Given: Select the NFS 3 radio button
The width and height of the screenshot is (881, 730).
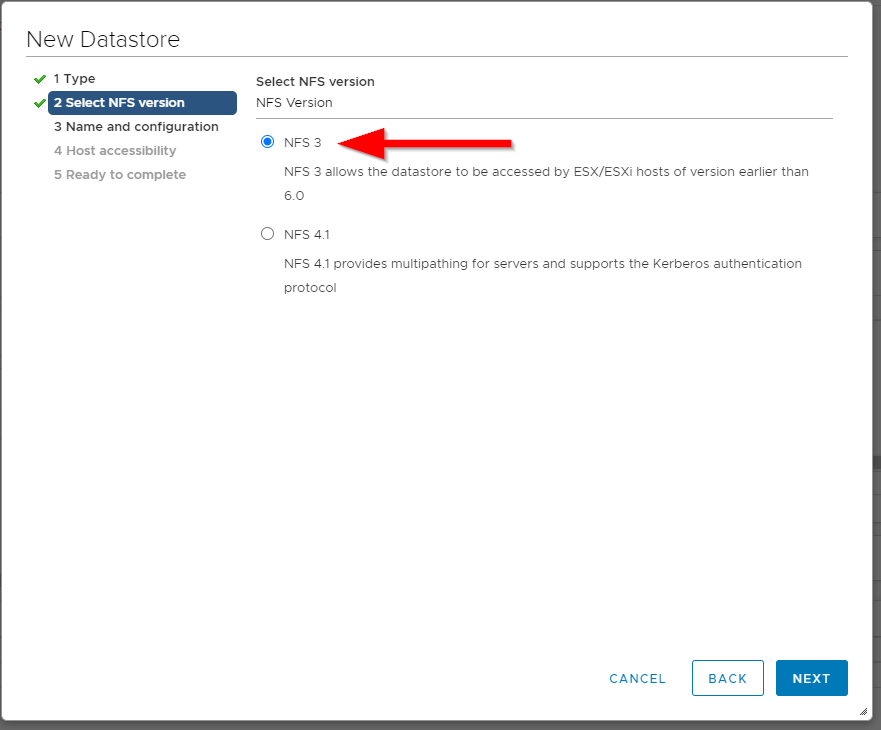Looking at the screenshot, I should pyautogui.click(x=267, y=142).
